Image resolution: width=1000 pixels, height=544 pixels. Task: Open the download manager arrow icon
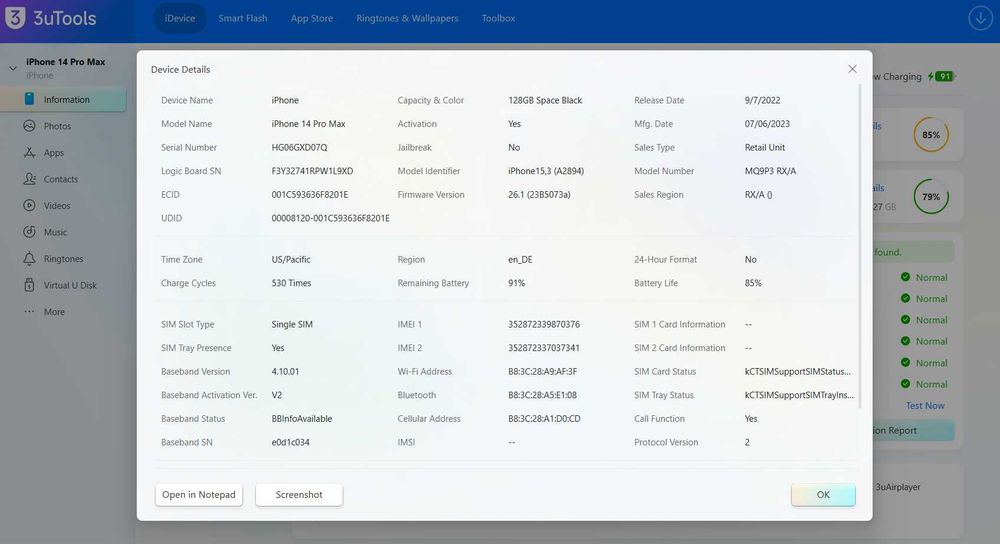pyautogui.click(x=980, y=18)
